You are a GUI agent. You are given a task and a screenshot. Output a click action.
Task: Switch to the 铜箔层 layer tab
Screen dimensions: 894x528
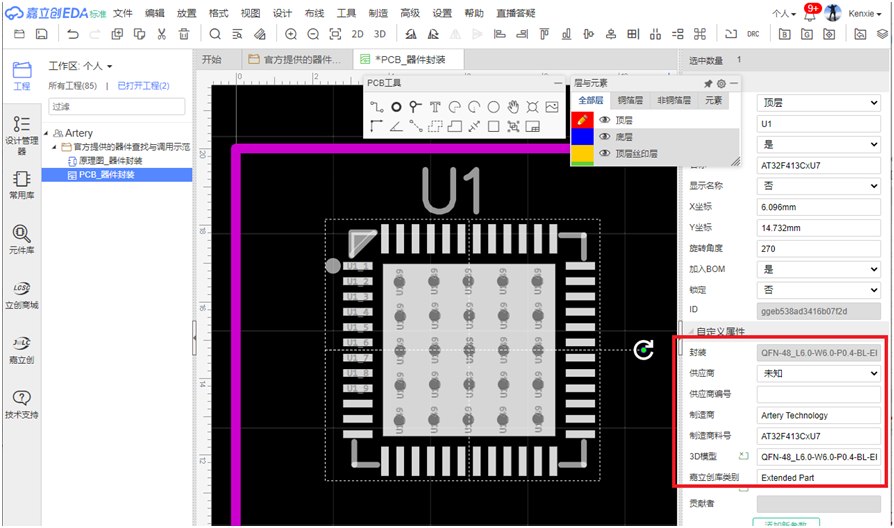[629, 101]
